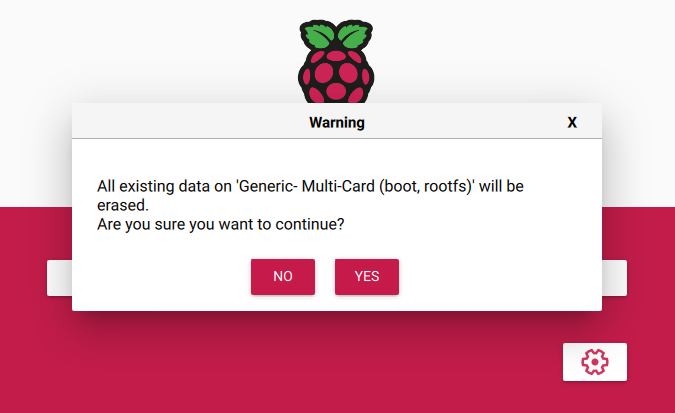Close the Warning dialog with X
The image size is (675, 413).
(x=572, y=122)
